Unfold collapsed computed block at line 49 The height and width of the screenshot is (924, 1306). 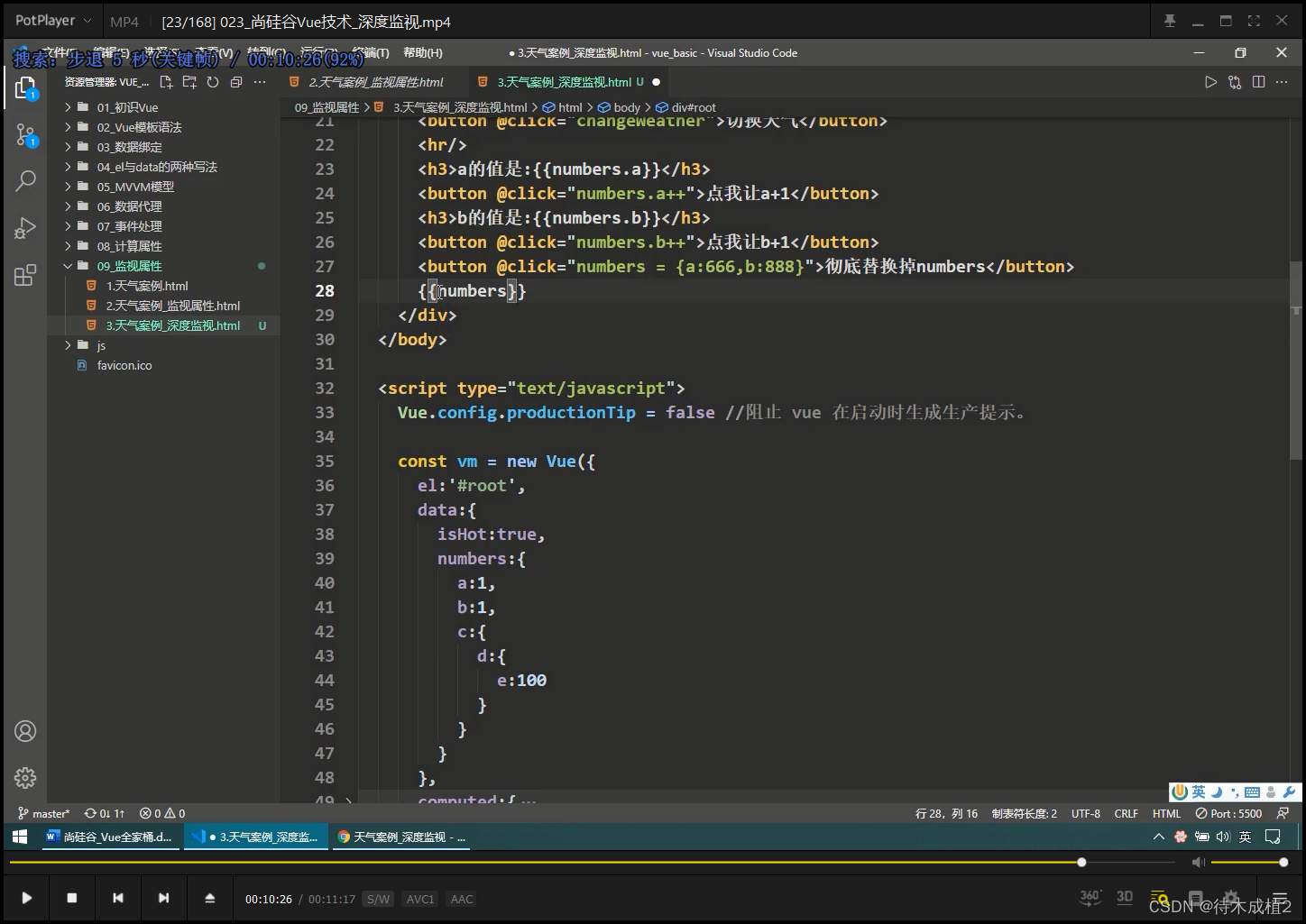pyautogui.click(x=349, y=799)
